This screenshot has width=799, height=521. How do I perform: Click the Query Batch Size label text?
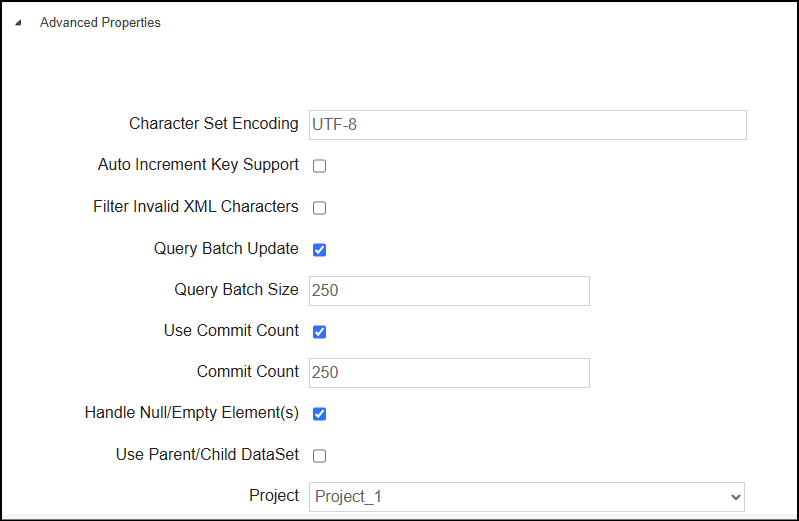tap(236, 290)
